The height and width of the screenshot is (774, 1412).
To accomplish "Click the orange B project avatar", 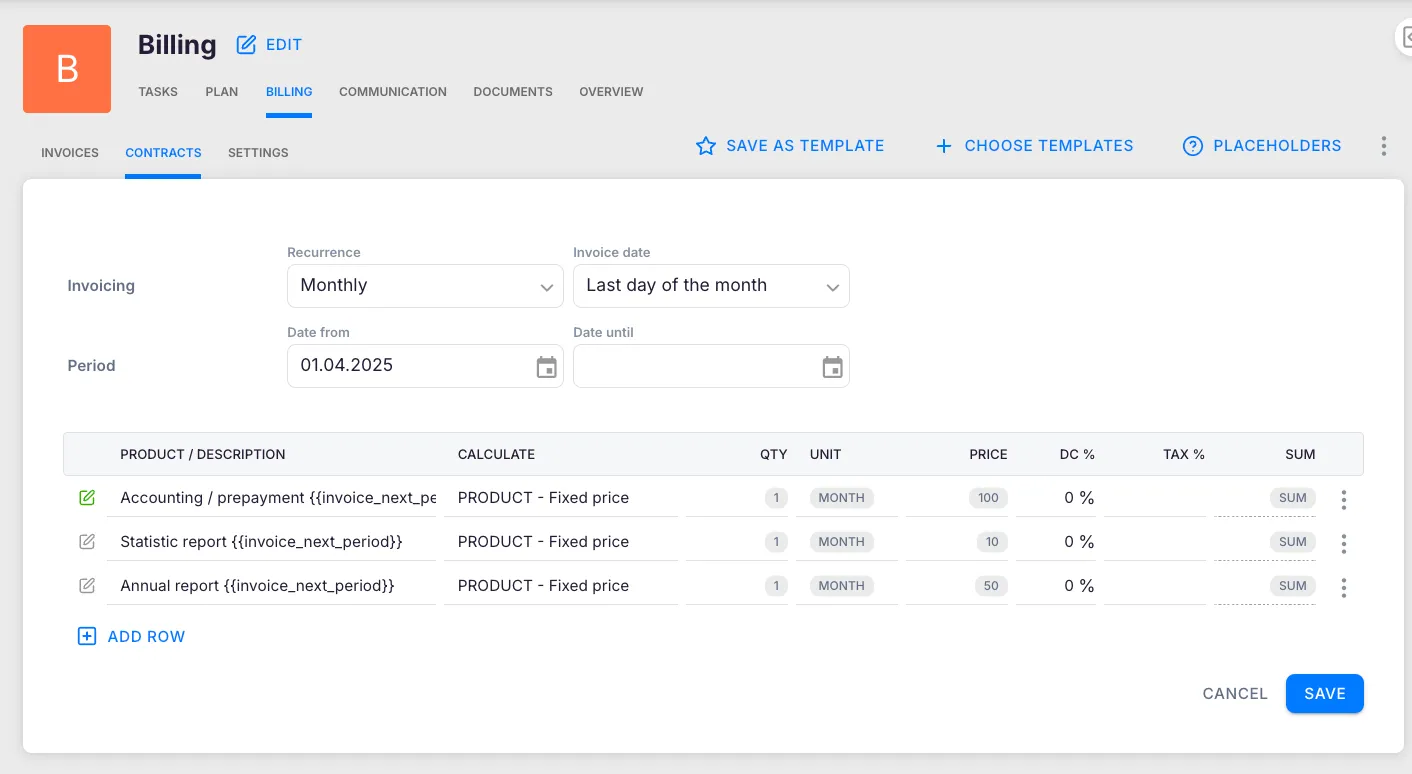I will point(67,69).
